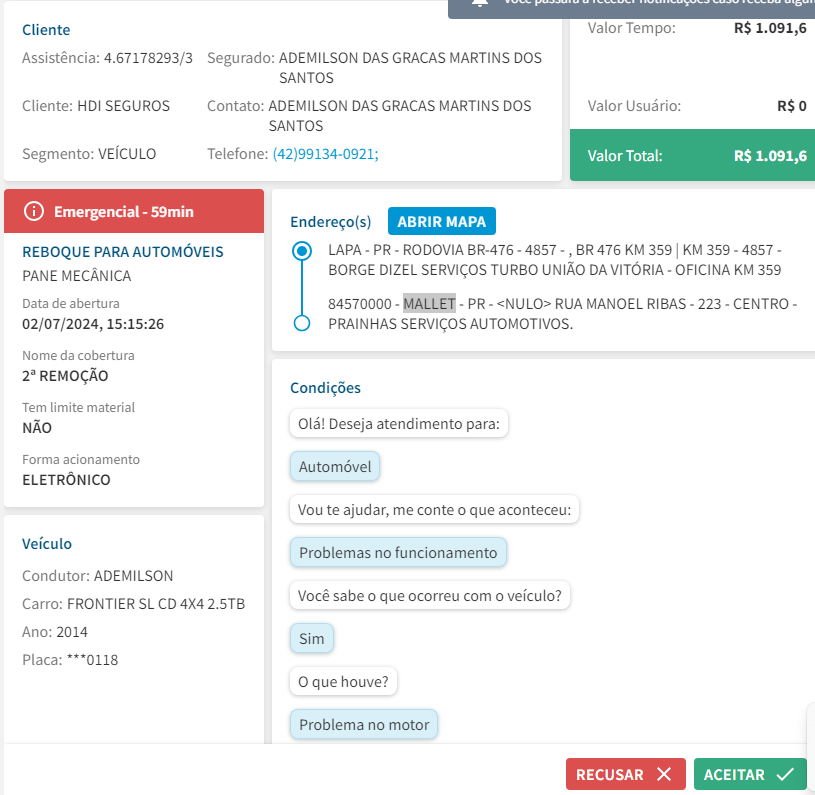Click the Veículo section heading
This screenshot has height=795, width=815.
pyautogui.click(x=47, y=544)
